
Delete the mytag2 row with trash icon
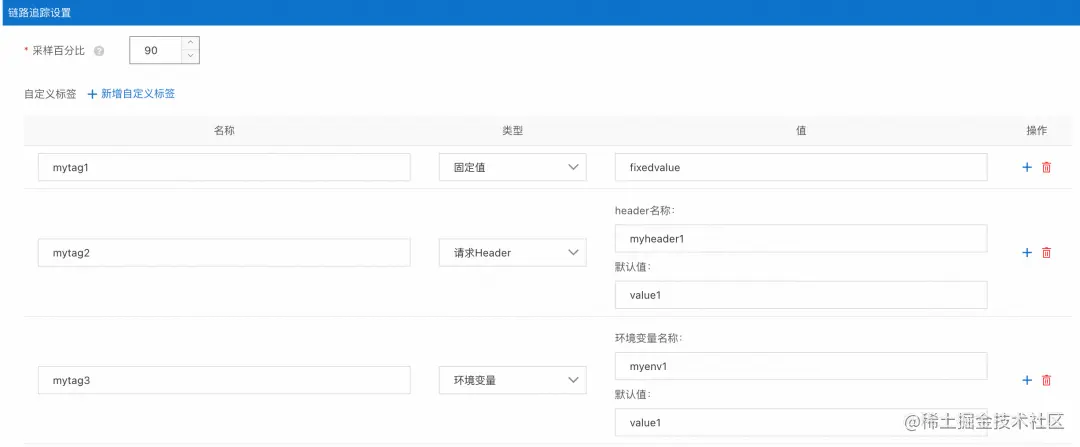pyautogui.click(x=1046, y=253)
